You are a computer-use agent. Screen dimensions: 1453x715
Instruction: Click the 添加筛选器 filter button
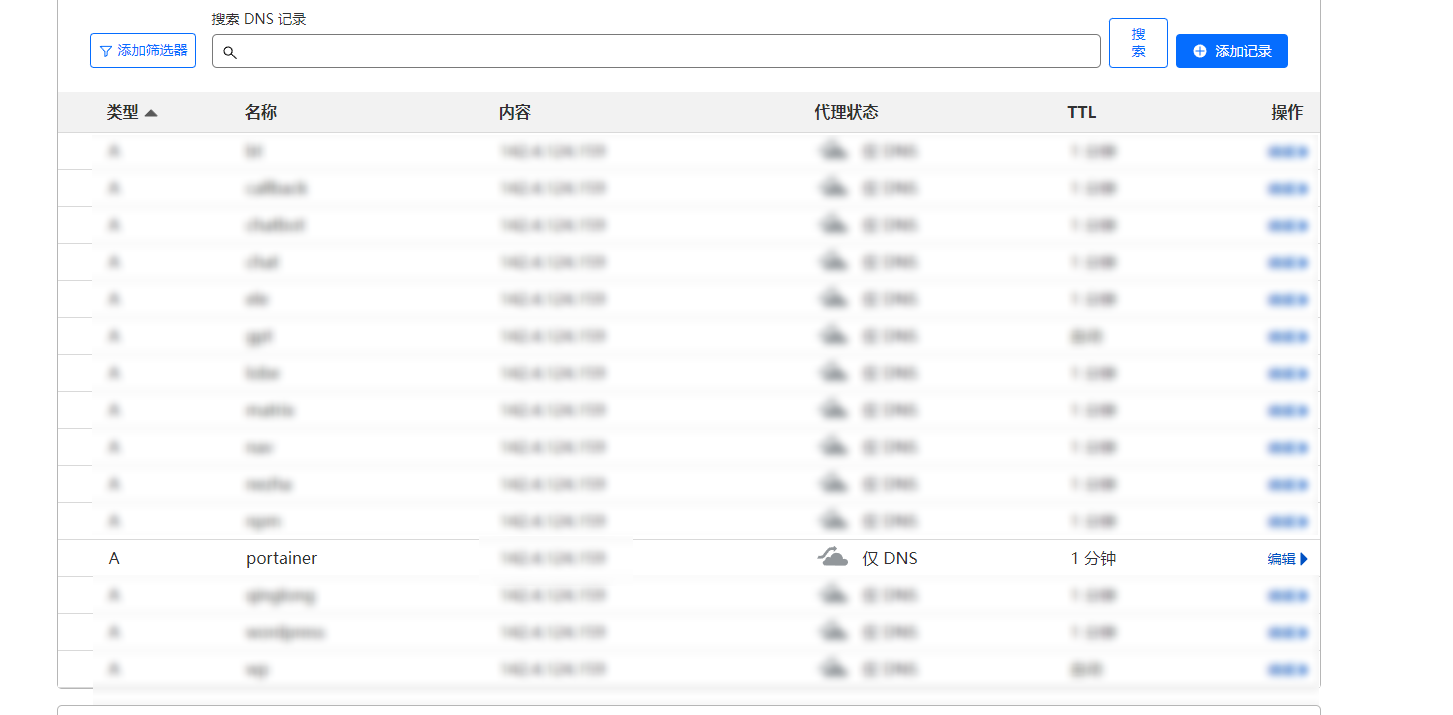pyautogui.click(x=143, y=51)
